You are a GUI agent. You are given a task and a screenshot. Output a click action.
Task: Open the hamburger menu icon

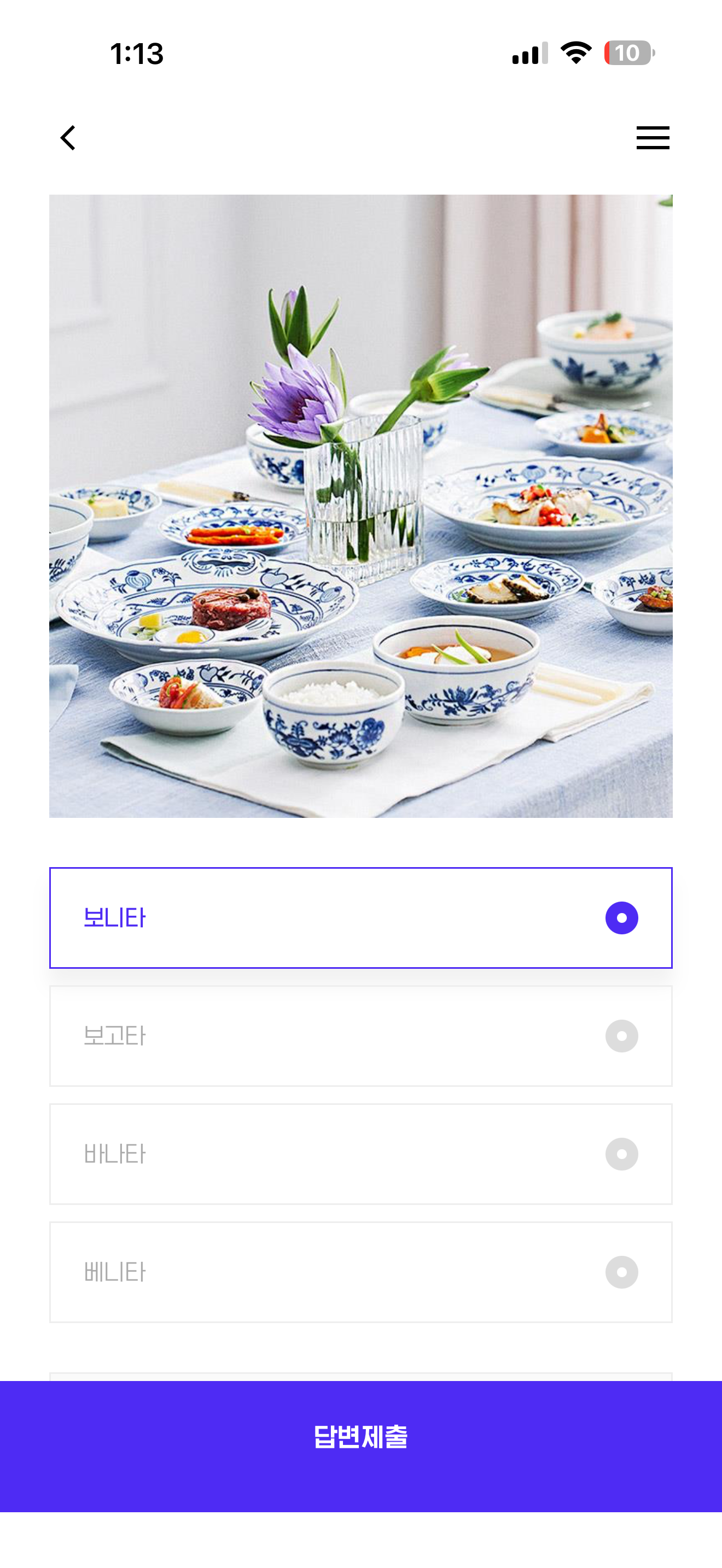pyautogui.click(x=653, y=138)
